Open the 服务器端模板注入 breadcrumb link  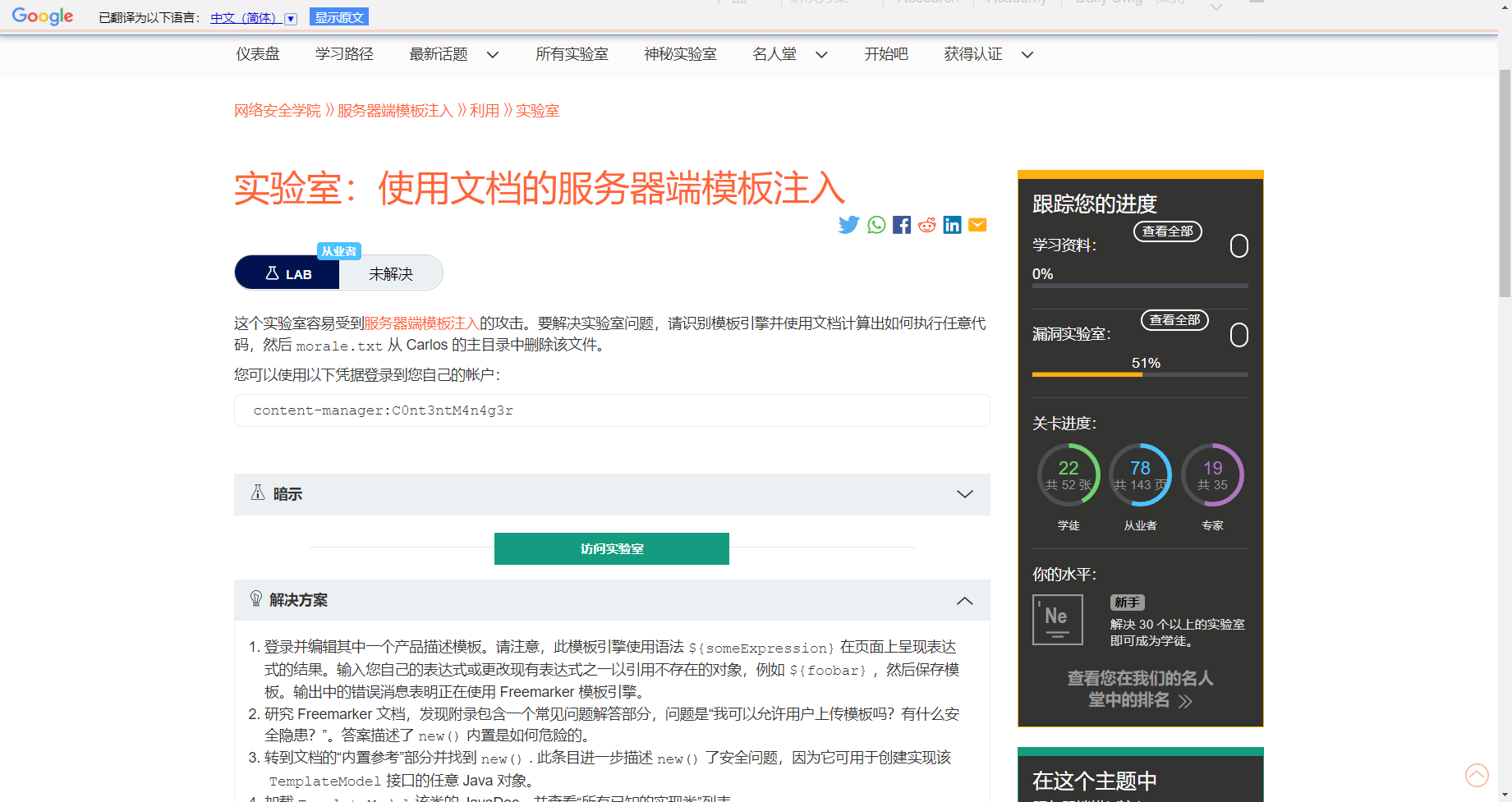pos(395,111)
